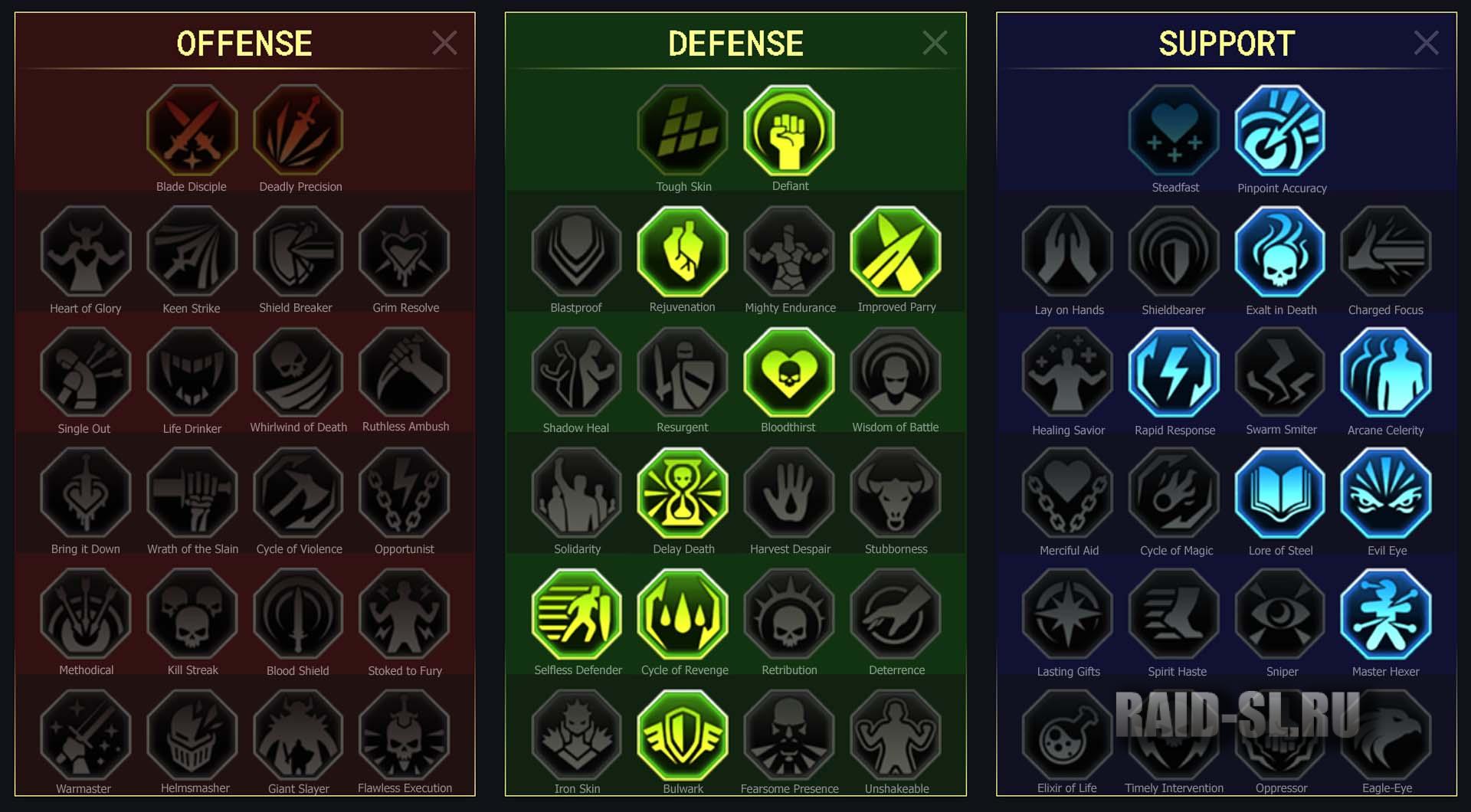This screenshot has height=812, width=1471.
Task: Choose the Heart of Glory mastery
Action: (x=85, y=251)
